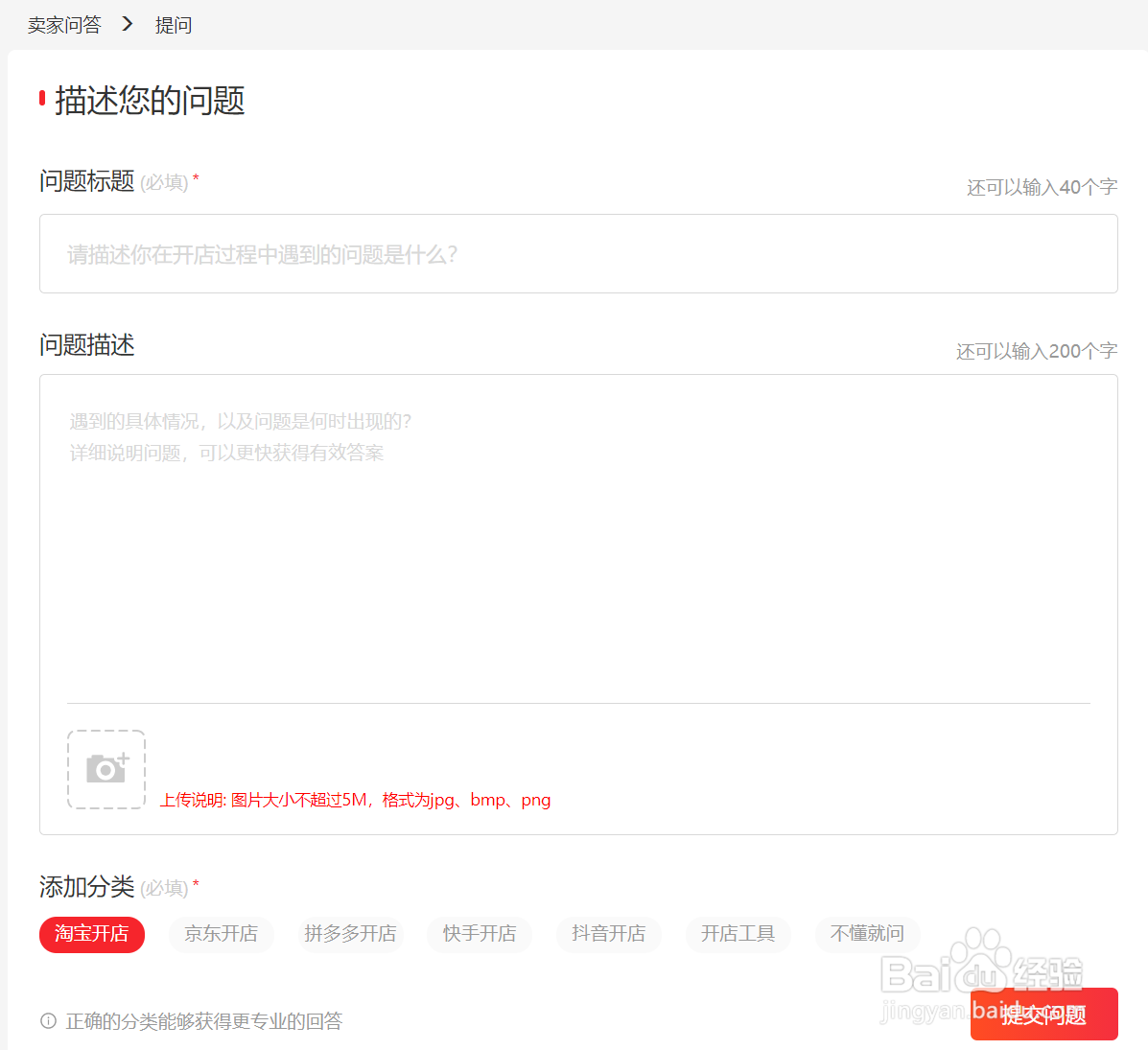Select the 拼多多开店 category tag
This screenshot has width=1148, height=1050.
[351, 934]
